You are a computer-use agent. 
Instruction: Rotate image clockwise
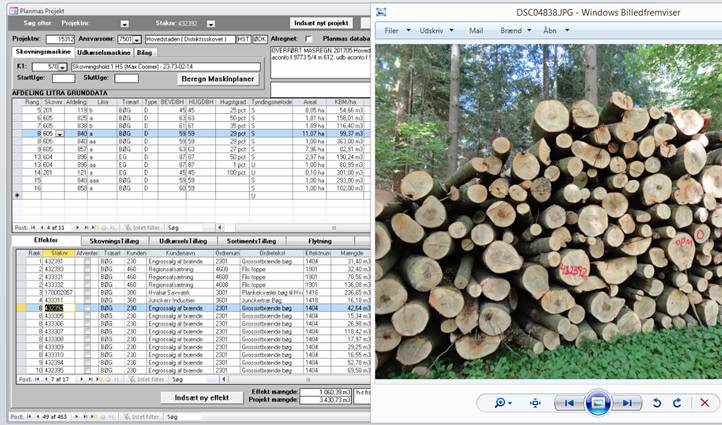coord(677,403)
